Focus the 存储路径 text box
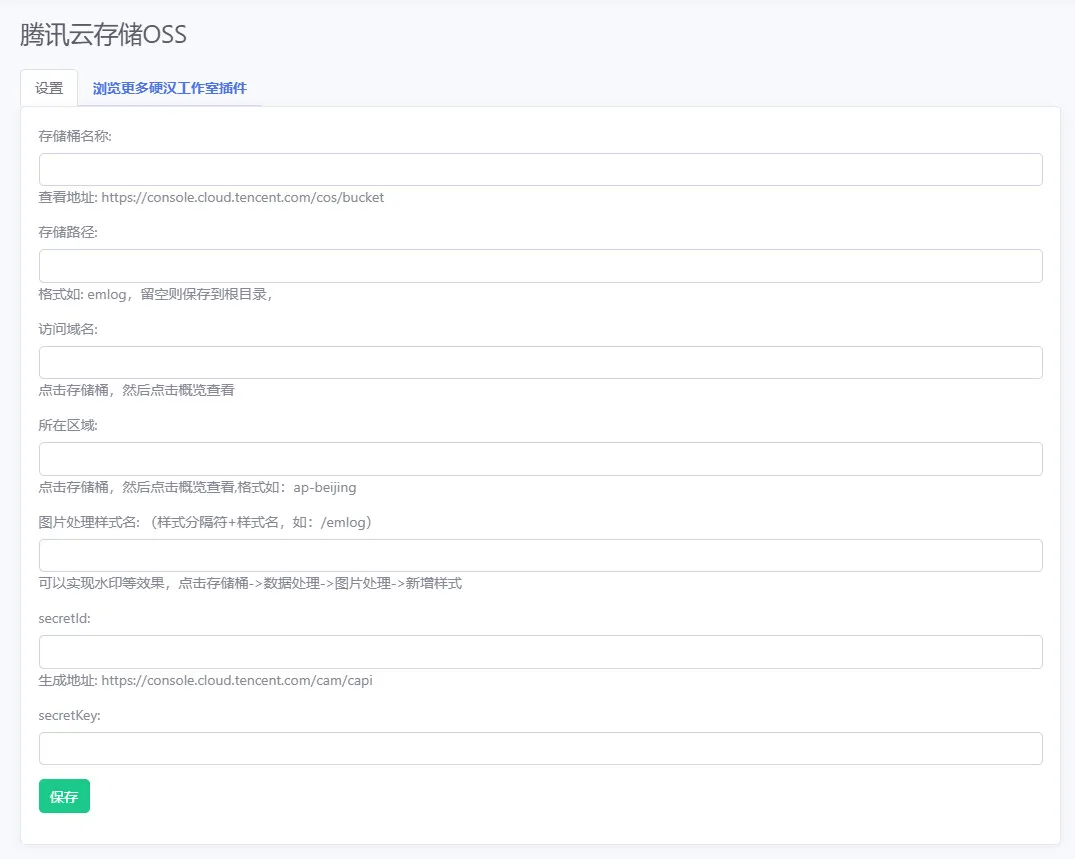Viewport: 1075px width, 859px height. 540,266
